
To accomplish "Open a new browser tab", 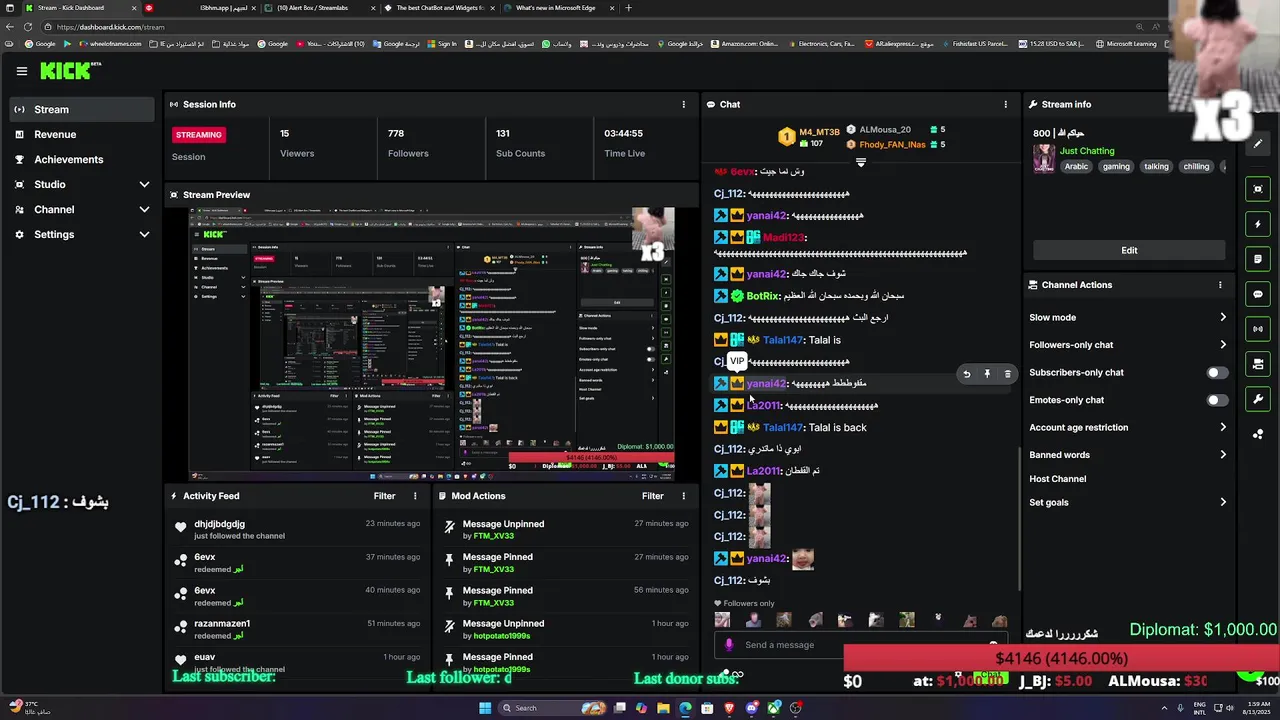I will pos(628,8).
